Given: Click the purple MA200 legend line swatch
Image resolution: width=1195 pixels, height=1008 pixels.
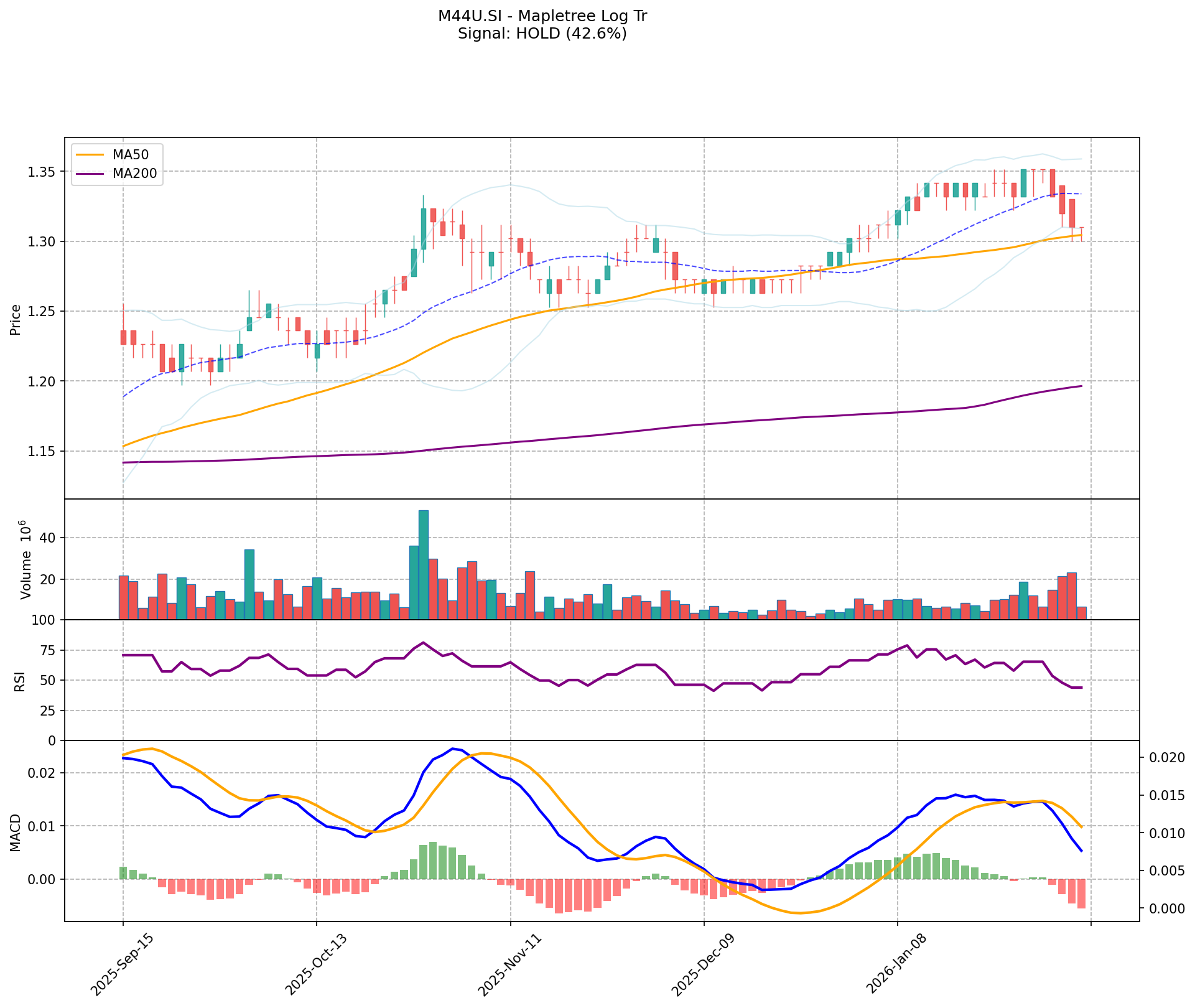Looking at the screenshot, I should 90,174.
